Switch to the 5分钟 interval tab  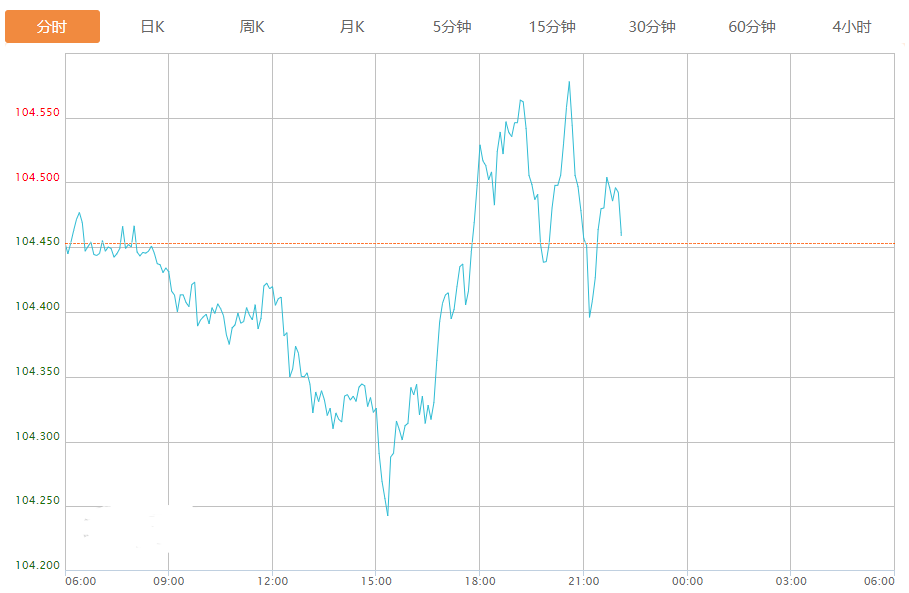tap(452, 27)
